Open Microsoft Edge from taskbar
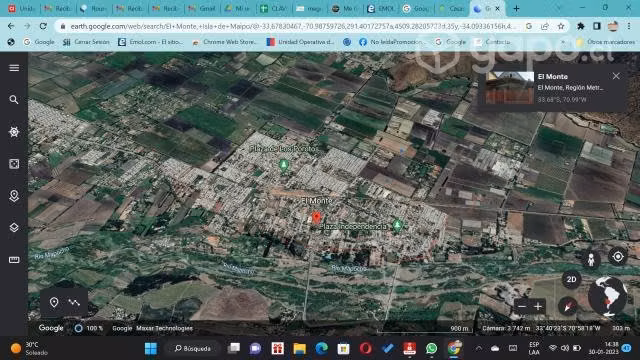The image size is (640, 360). (x=322, y=348)
